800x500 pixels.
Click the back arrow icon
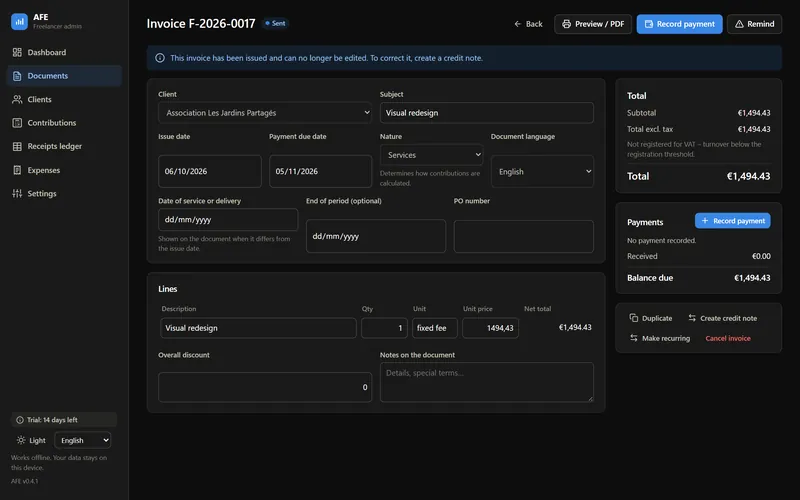(x=517, y=24)
